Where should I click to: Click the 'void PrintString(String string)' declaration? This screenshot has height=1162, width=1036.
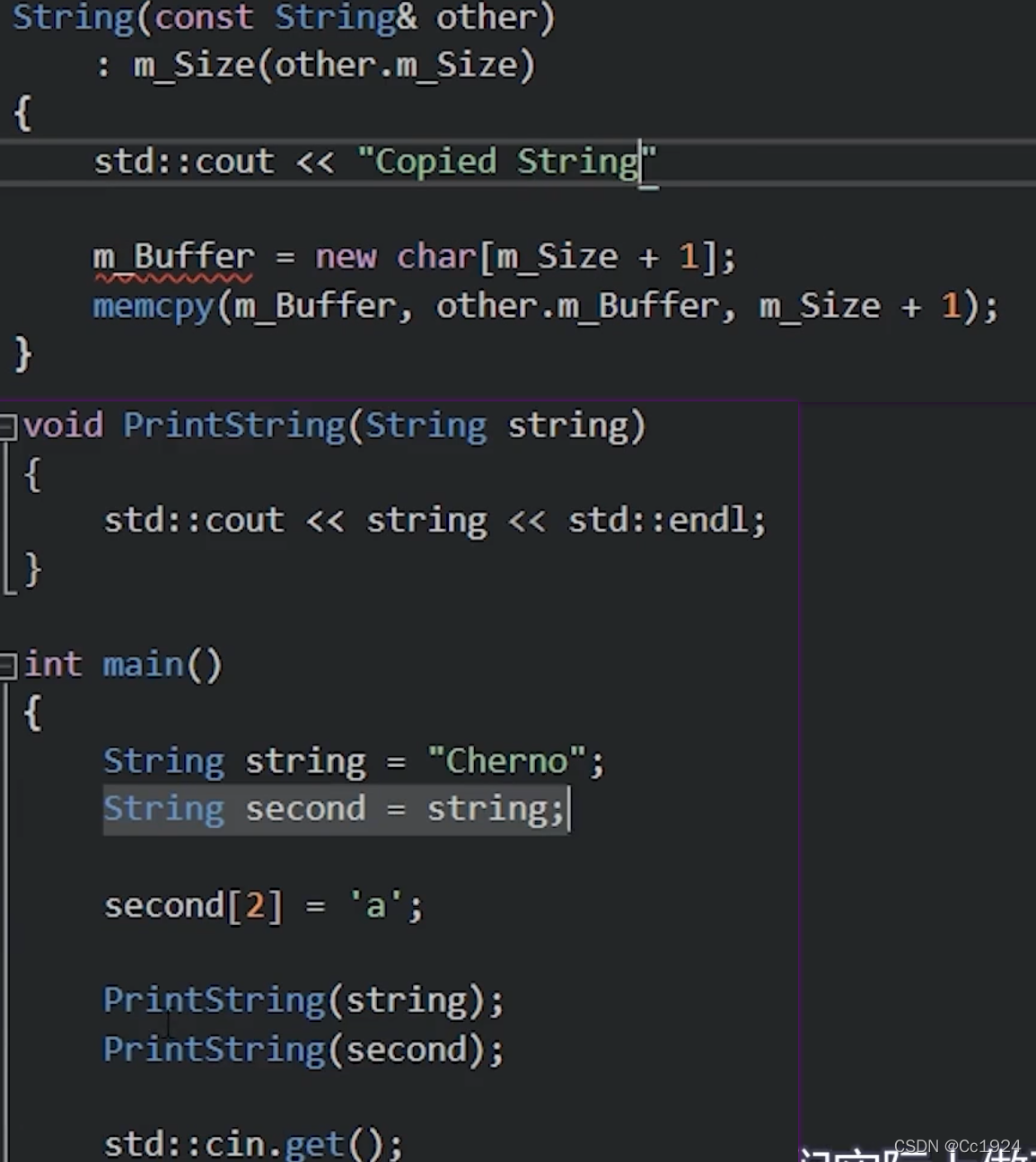click(x=334, y=426)
